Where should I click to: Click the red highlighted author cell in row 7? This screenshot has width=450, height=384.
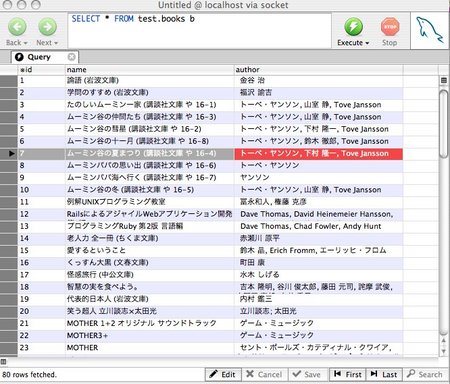click(319, 153)
